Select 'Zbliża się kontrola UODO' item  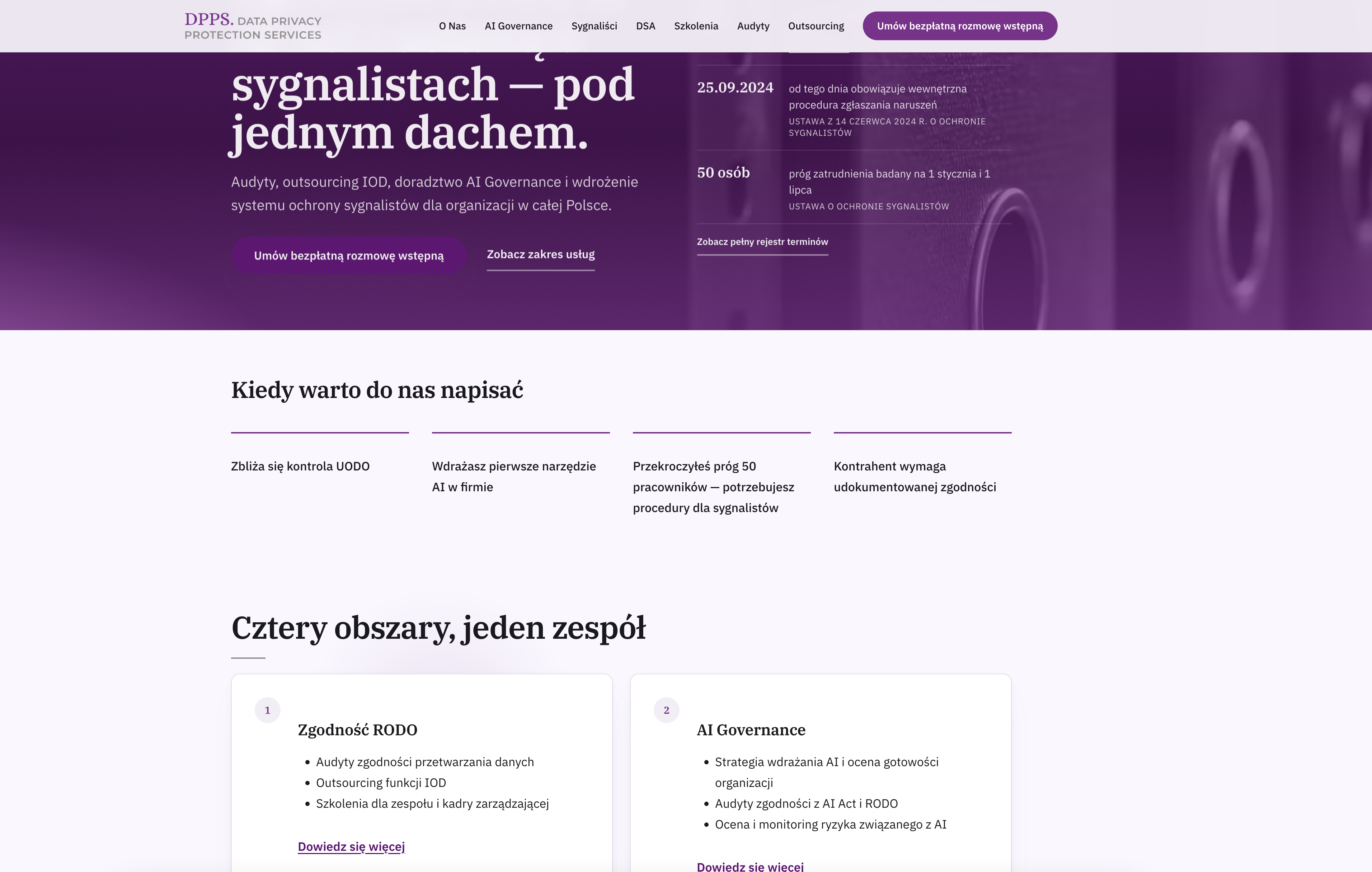pyautogui.click(x=300, y=466)
